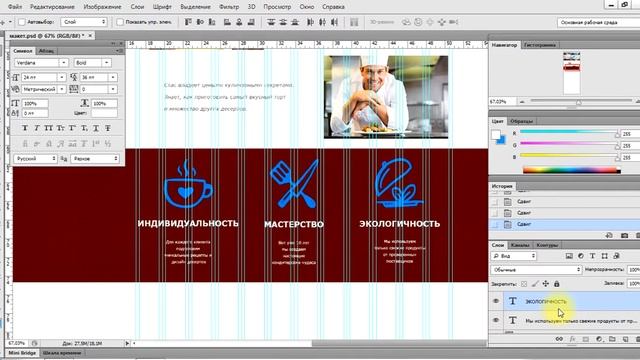
Task: Add layer style fx button
Action: [573, 339]
